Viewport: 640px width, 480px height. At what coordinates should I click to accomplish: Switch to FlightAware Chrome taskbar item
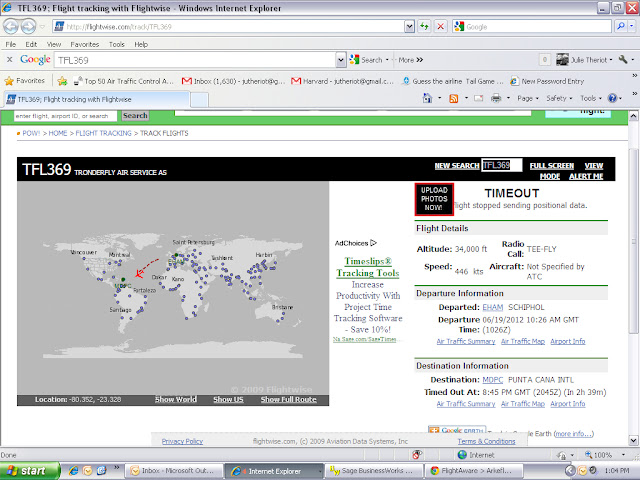pos(474,471)
